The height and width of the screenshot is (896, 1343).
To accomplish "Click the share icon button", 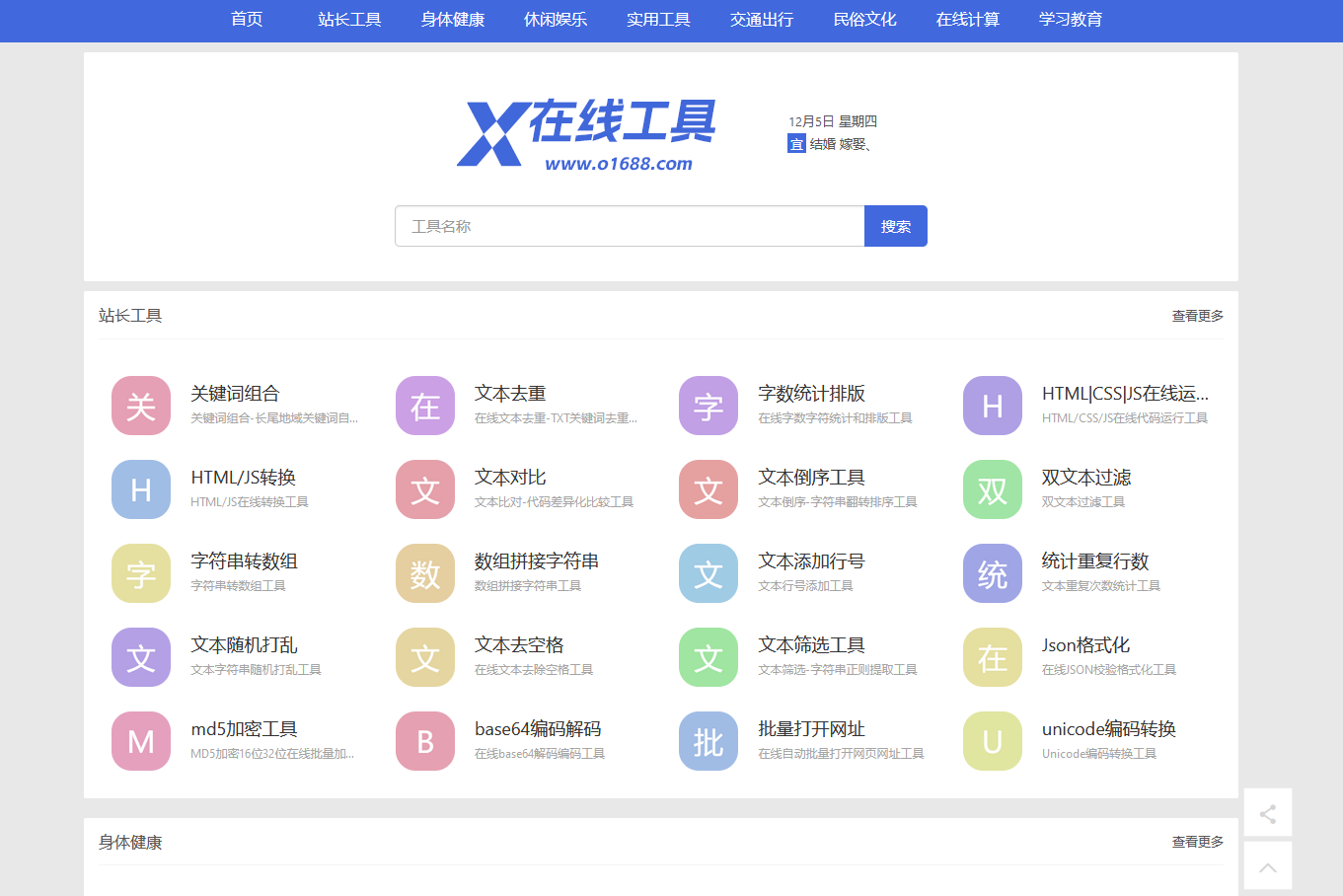I will tap(1268, 813).
